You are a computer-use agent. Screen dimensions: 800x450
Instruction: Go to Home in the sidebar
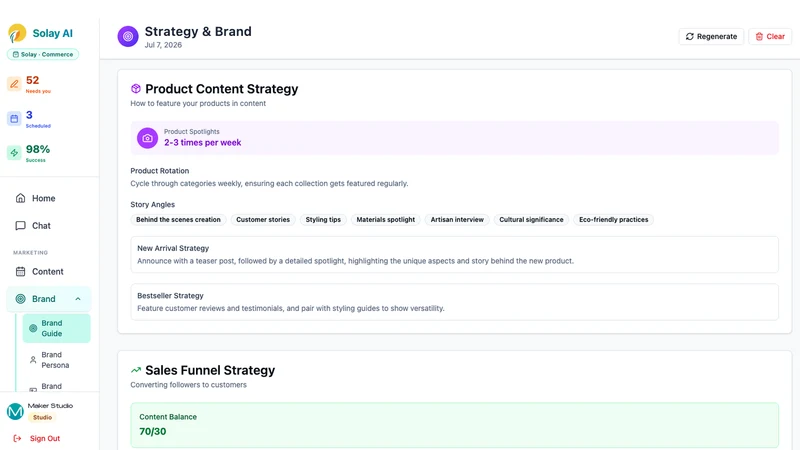click(49, 198)
